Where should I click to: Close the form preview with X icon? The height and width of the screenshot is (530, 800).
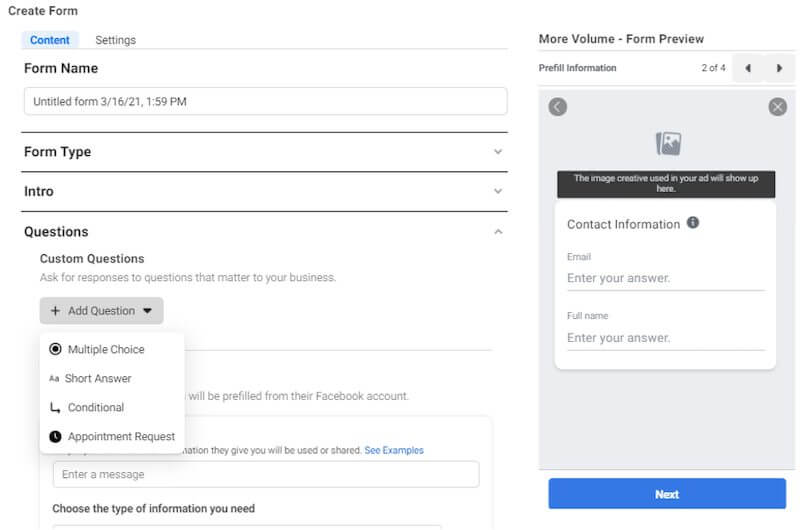[777, 107]
